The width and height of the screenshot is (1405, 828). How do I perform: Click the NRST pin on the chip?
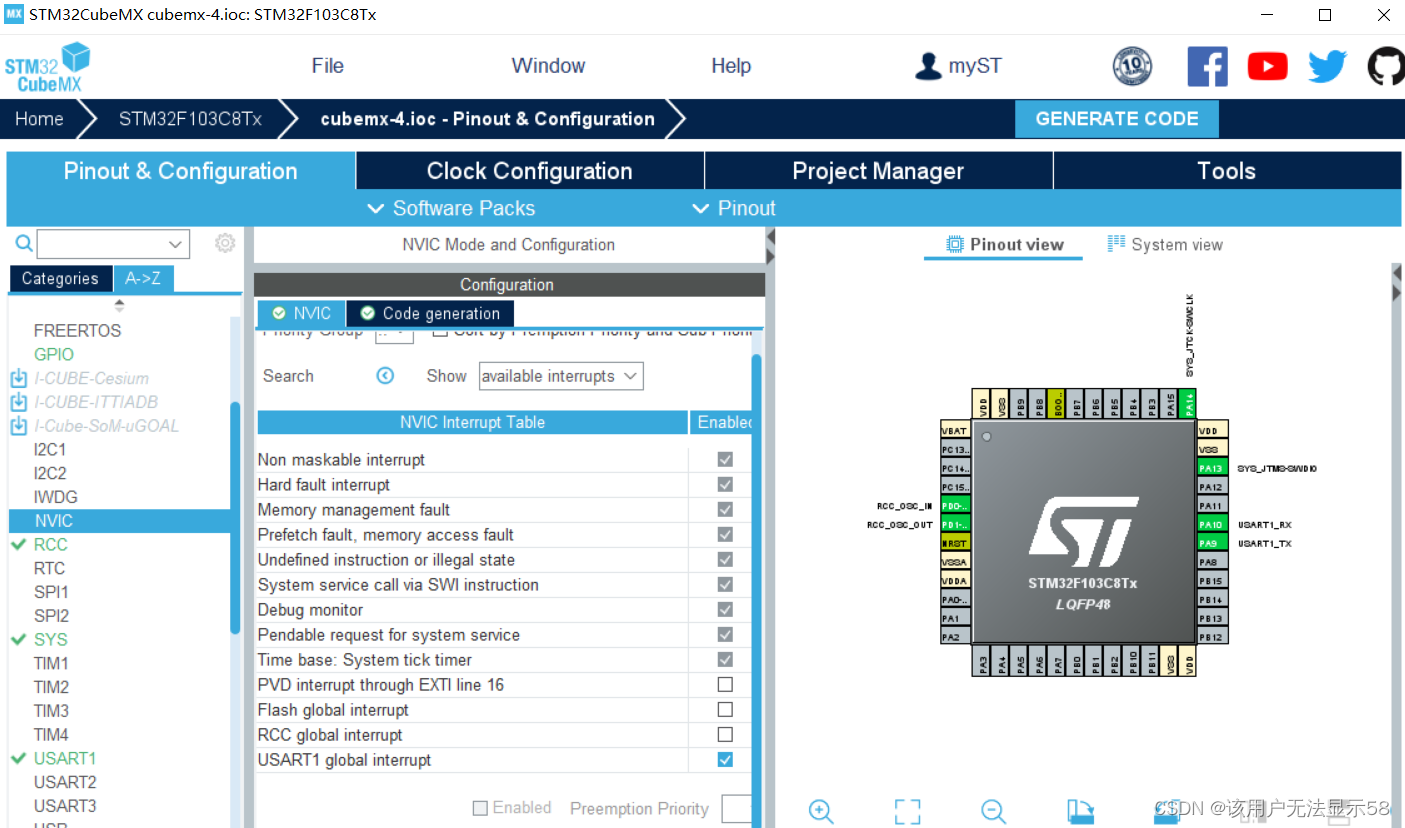tap(955, 543)
